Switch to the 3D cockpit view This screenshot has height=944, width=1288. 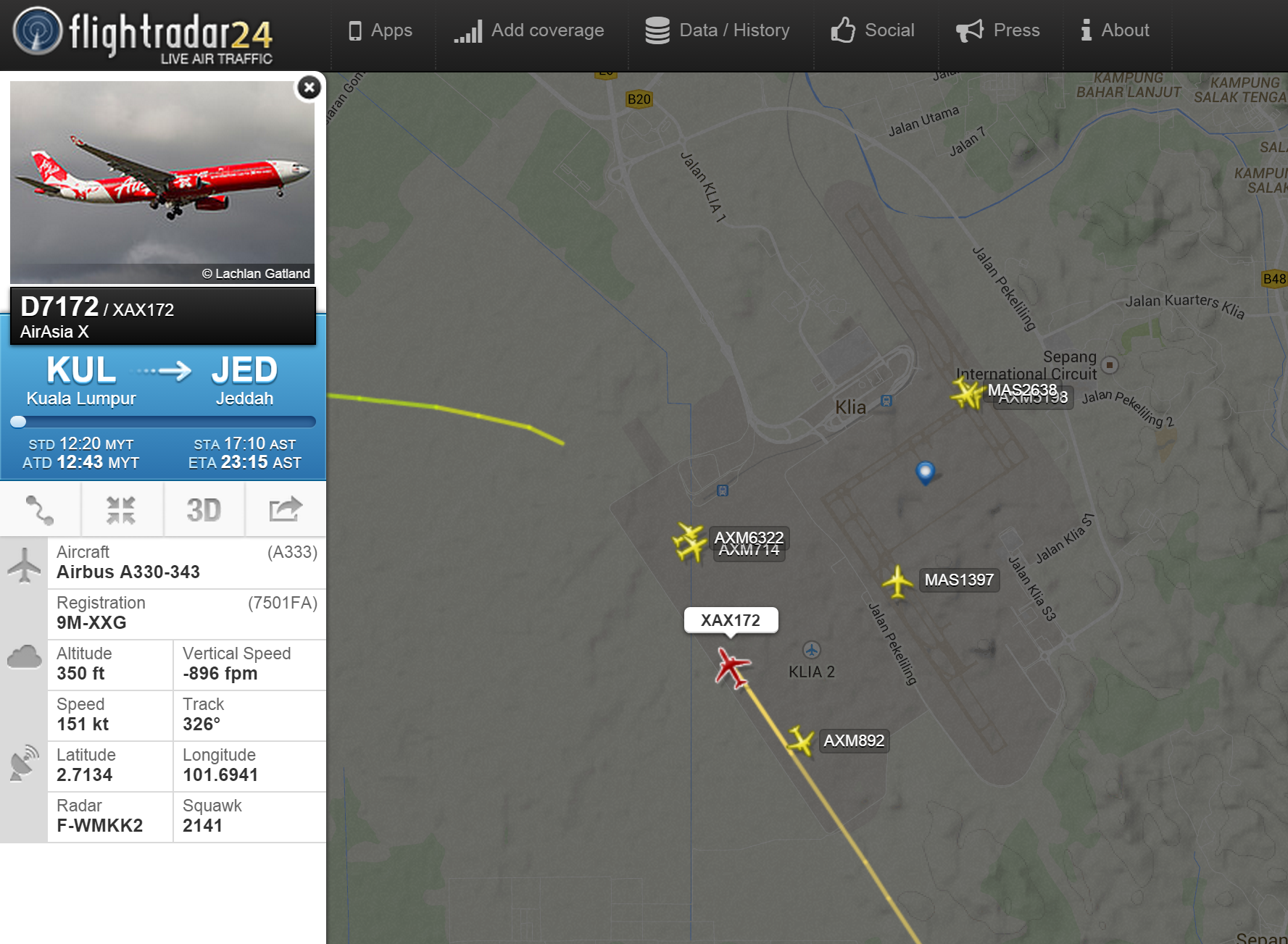(x=204, y=510)
